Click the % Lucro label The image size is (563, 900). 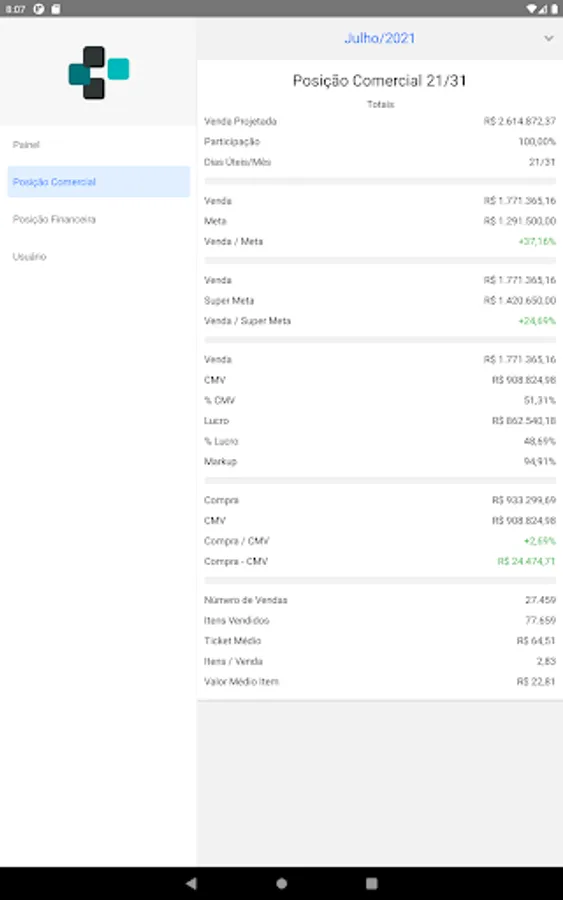[221, 441]
